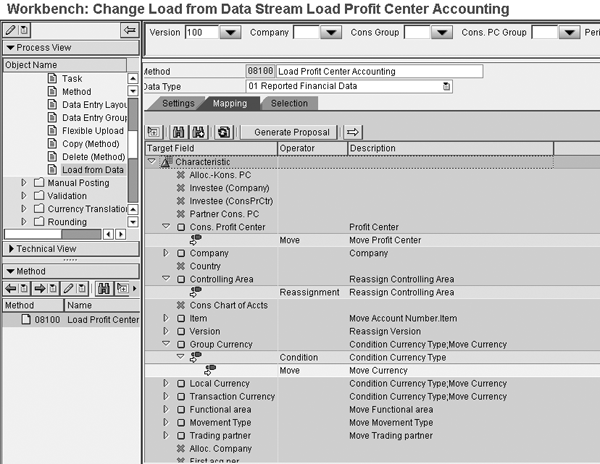Click the arrow icon beside Generate Proposal
Image resolution: width=600 pixels, height=464 pixels.
(x=354, y=132)
